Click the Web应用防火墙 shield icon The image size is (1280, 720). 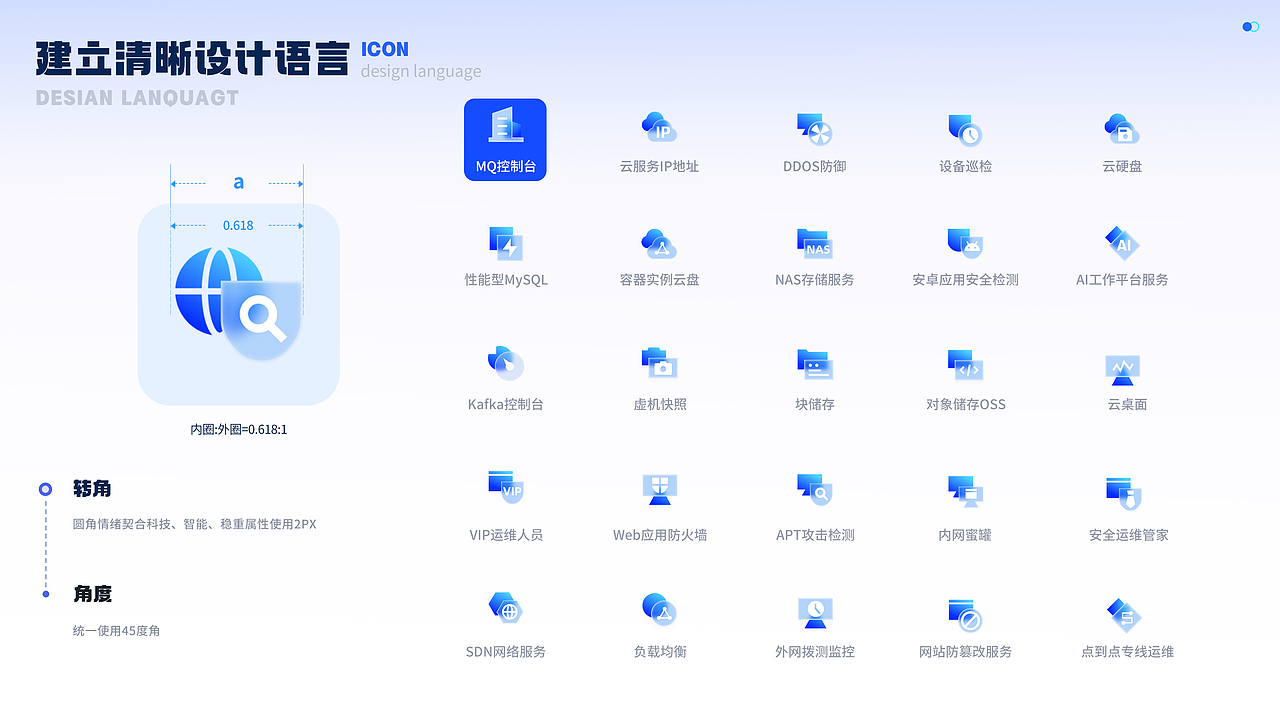pyautogui.click(x=659, y=488)
